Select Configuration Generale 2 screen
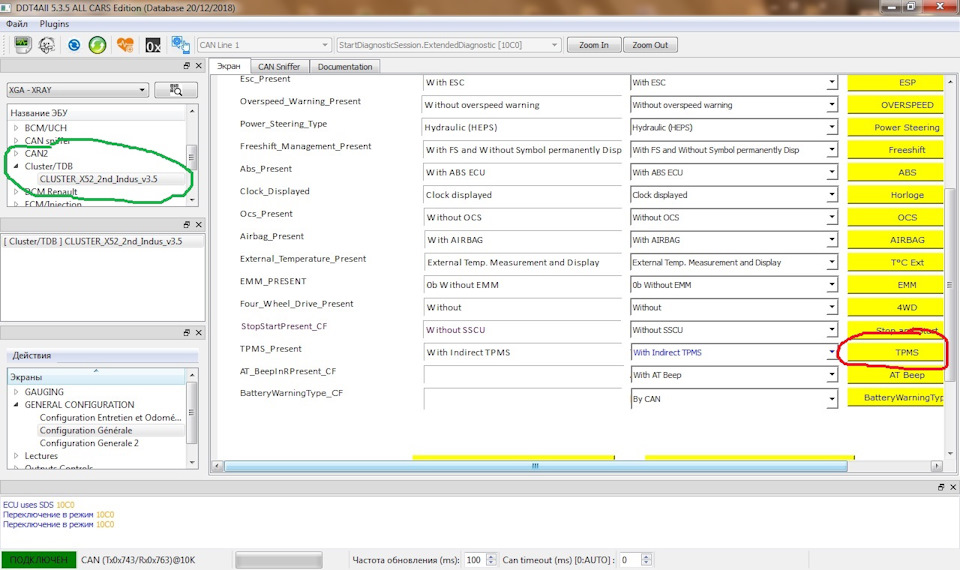Viewport: 960px width, 570px height. pyautogui.click(x=89, y=443)
